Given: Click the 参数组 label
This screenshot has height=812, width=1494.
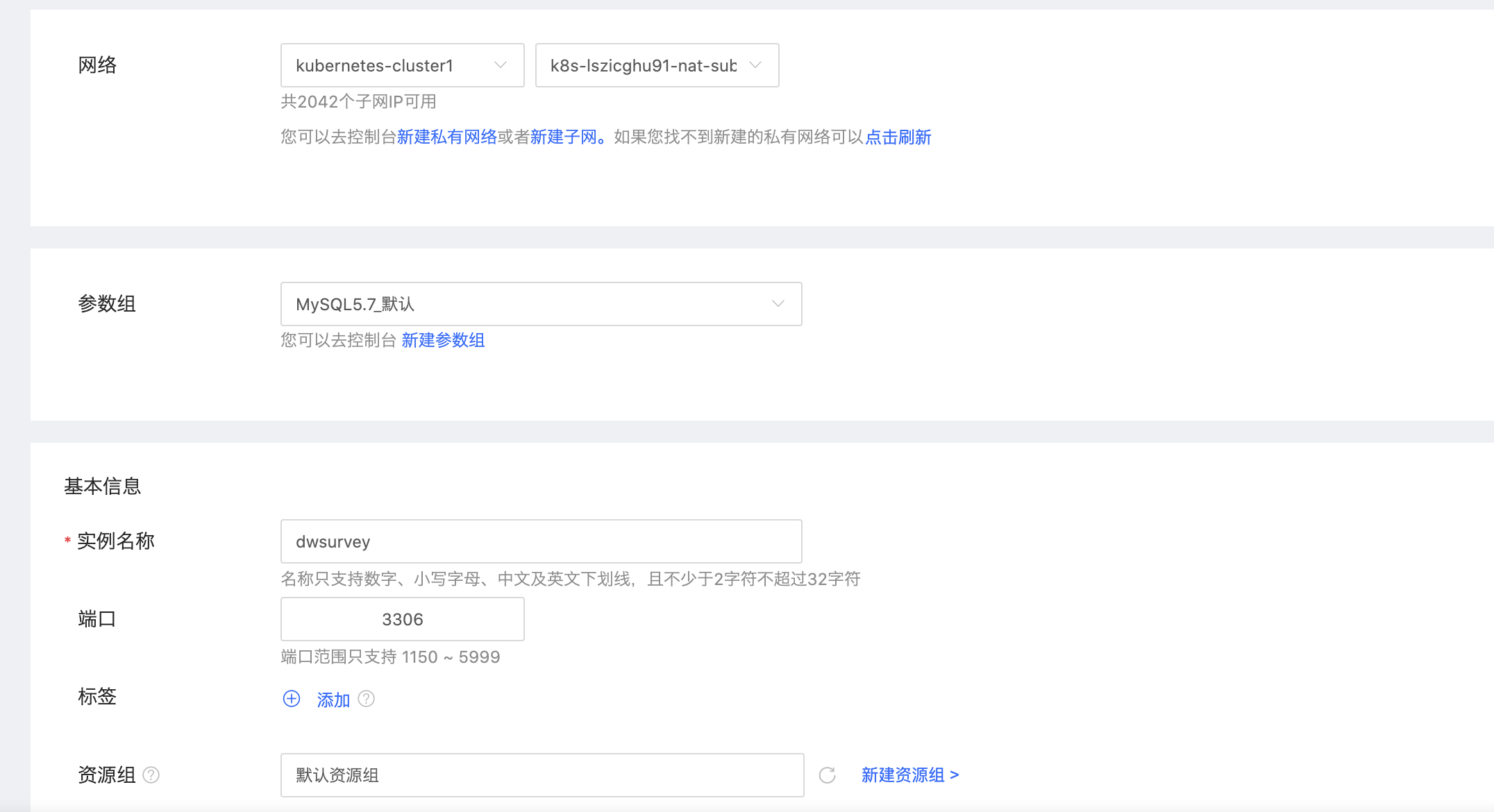Looking at the screenshot, I should tap(107, 304).
